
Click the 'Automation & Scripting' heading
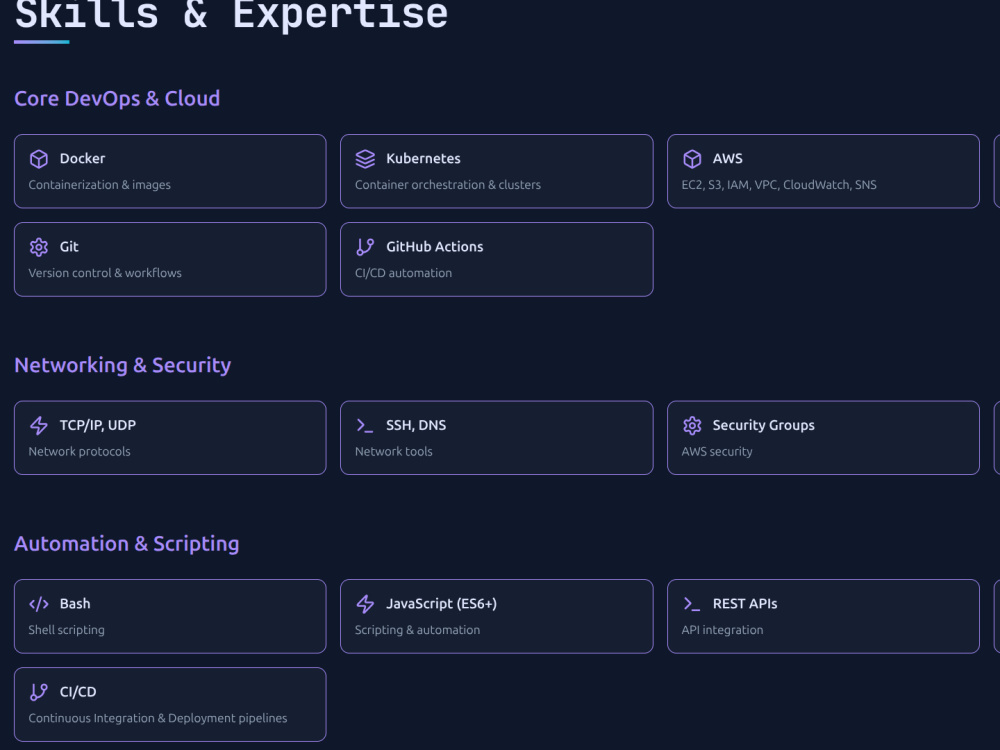[x=127, y=543]
